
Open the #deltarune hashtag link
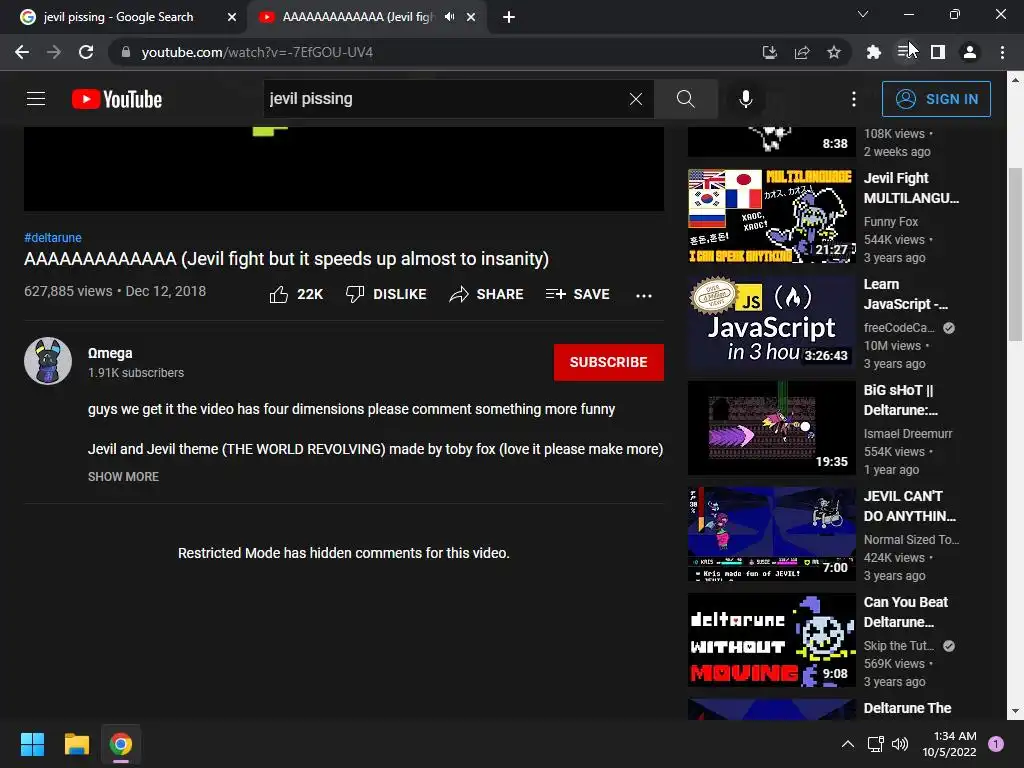pyautogui.click(x=53, y=238)
